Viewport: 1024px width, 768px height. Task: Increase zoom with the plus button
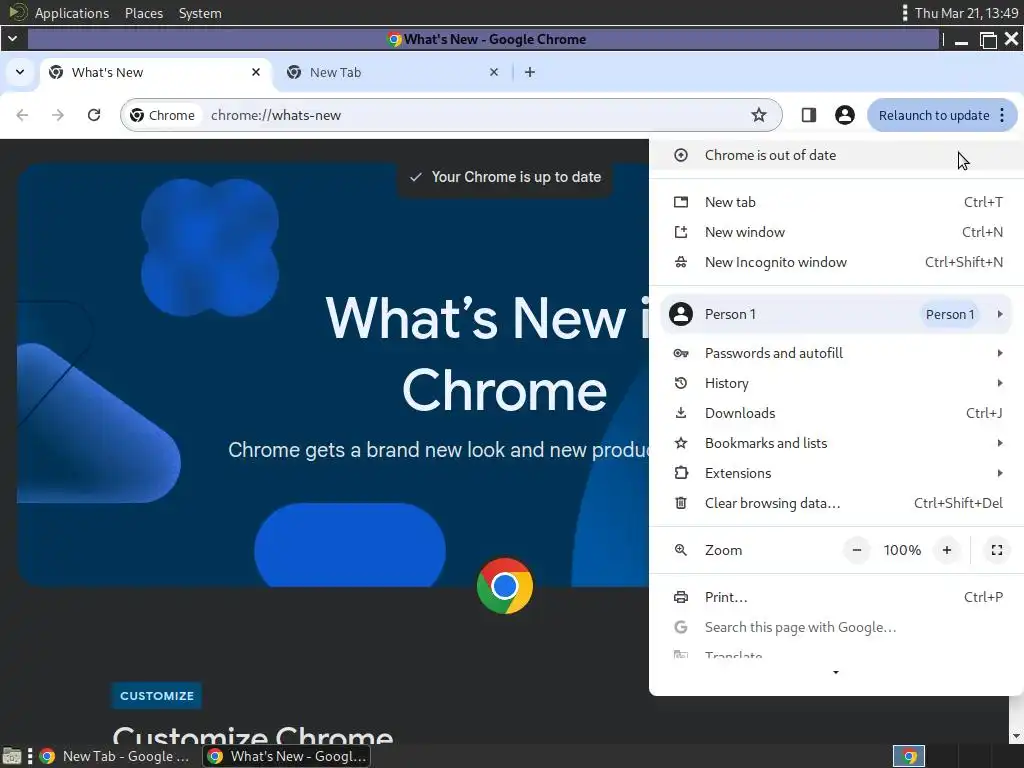947,551
